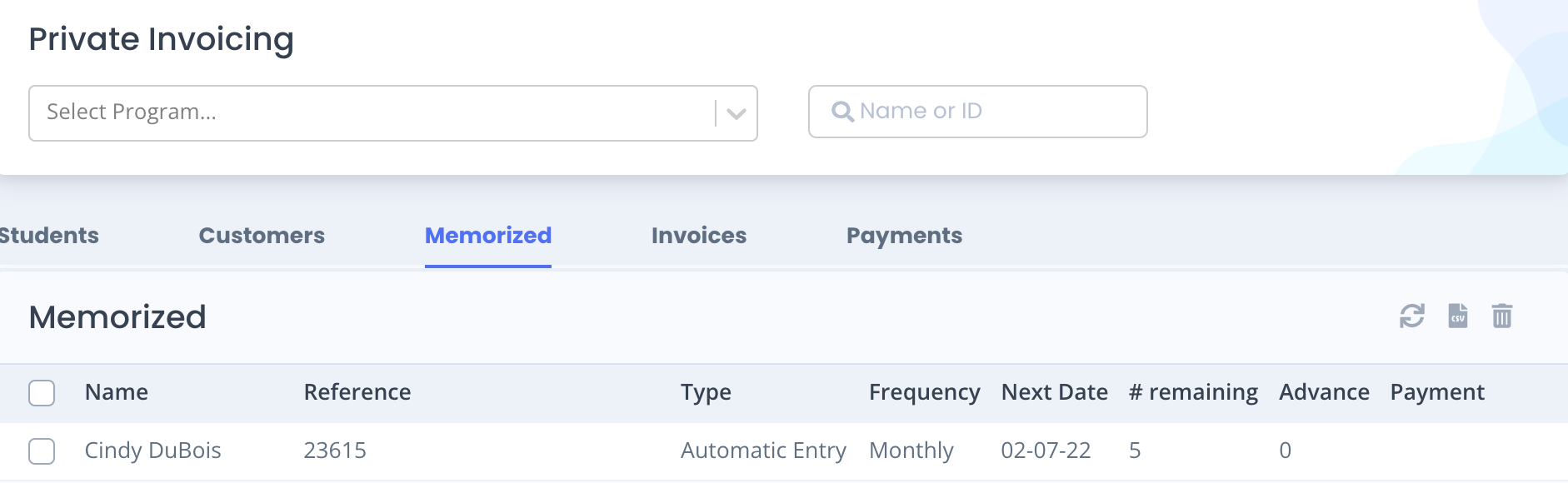Open the Customers tab

click(x=262, y=236)
